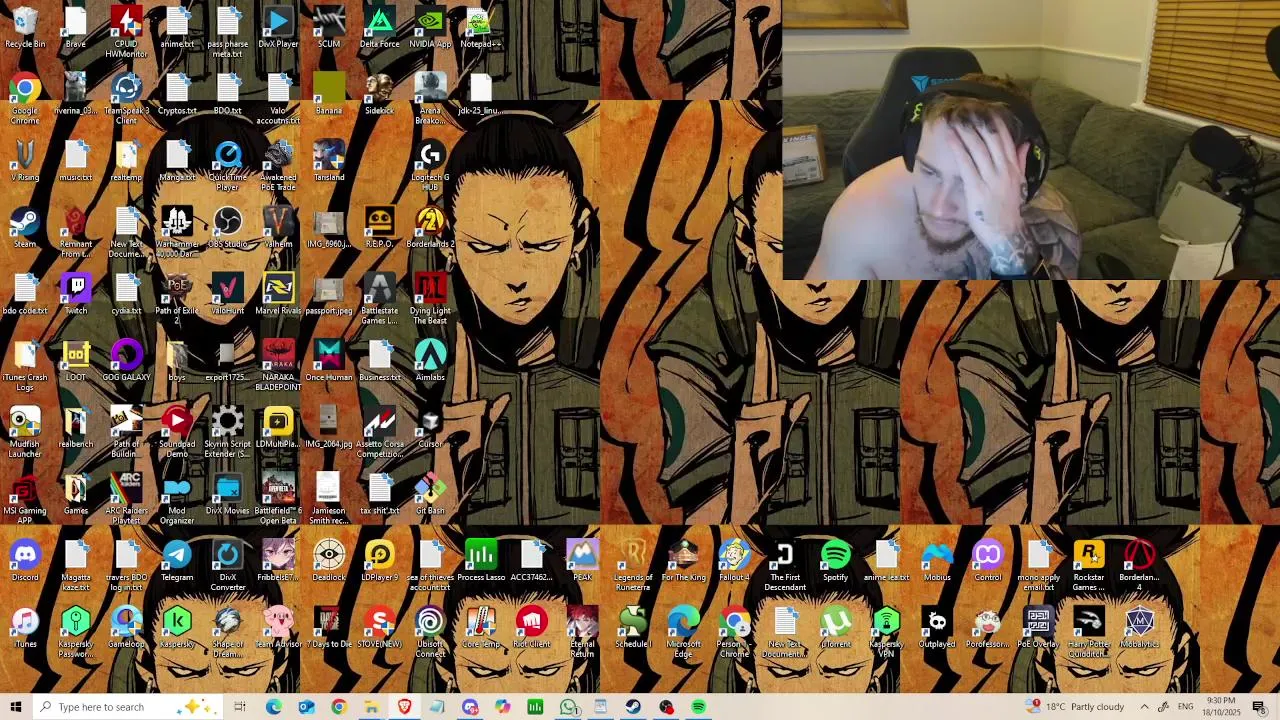Click the anime.txt file
This screenshot has width=1280, height=720.
tap(177, 27)
